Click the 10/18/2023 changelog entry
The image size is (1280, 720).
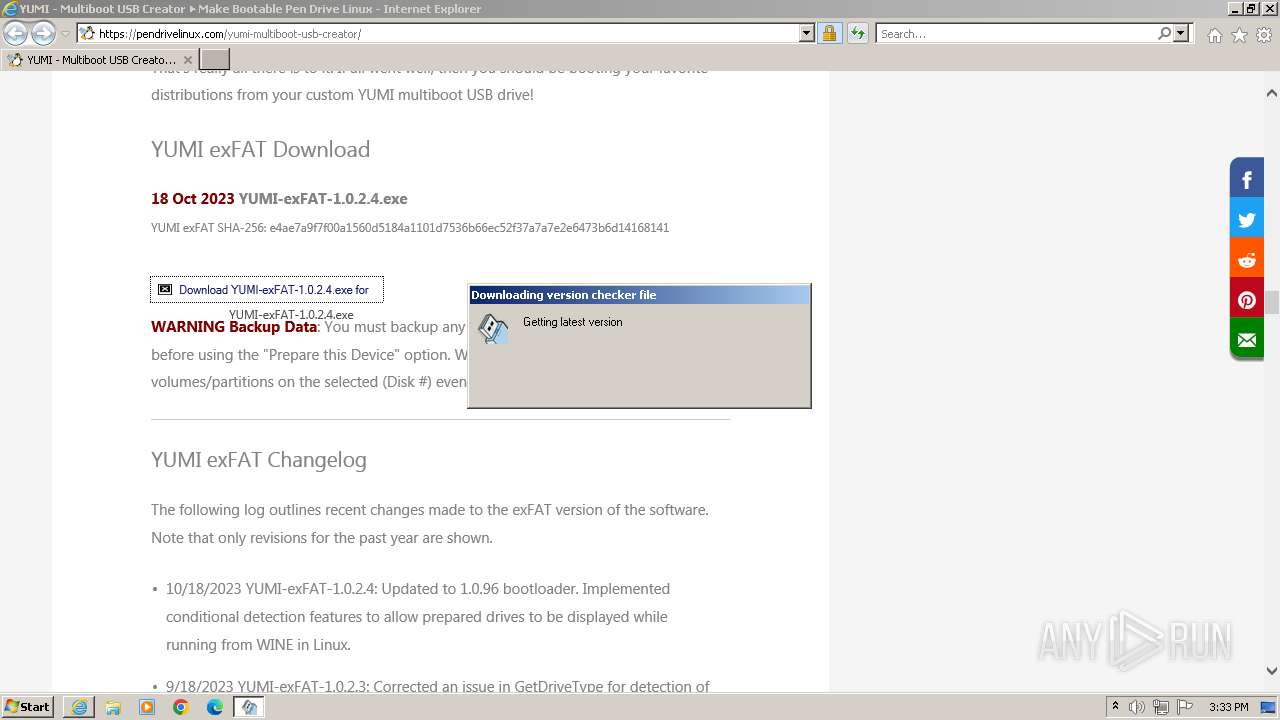418,616
